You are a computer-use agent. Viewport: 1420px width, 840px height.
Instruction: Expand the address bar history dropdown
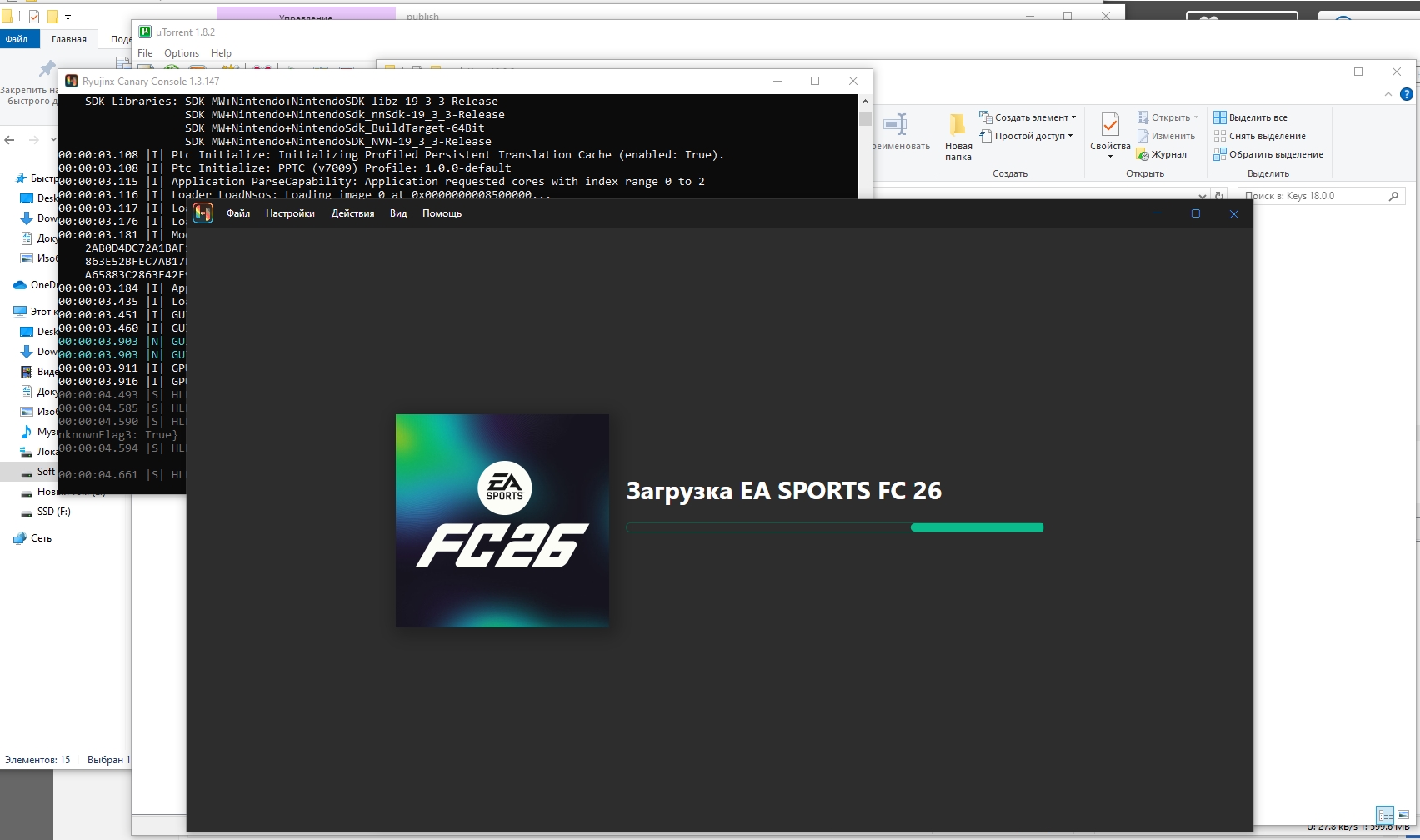coord(1201,196)
